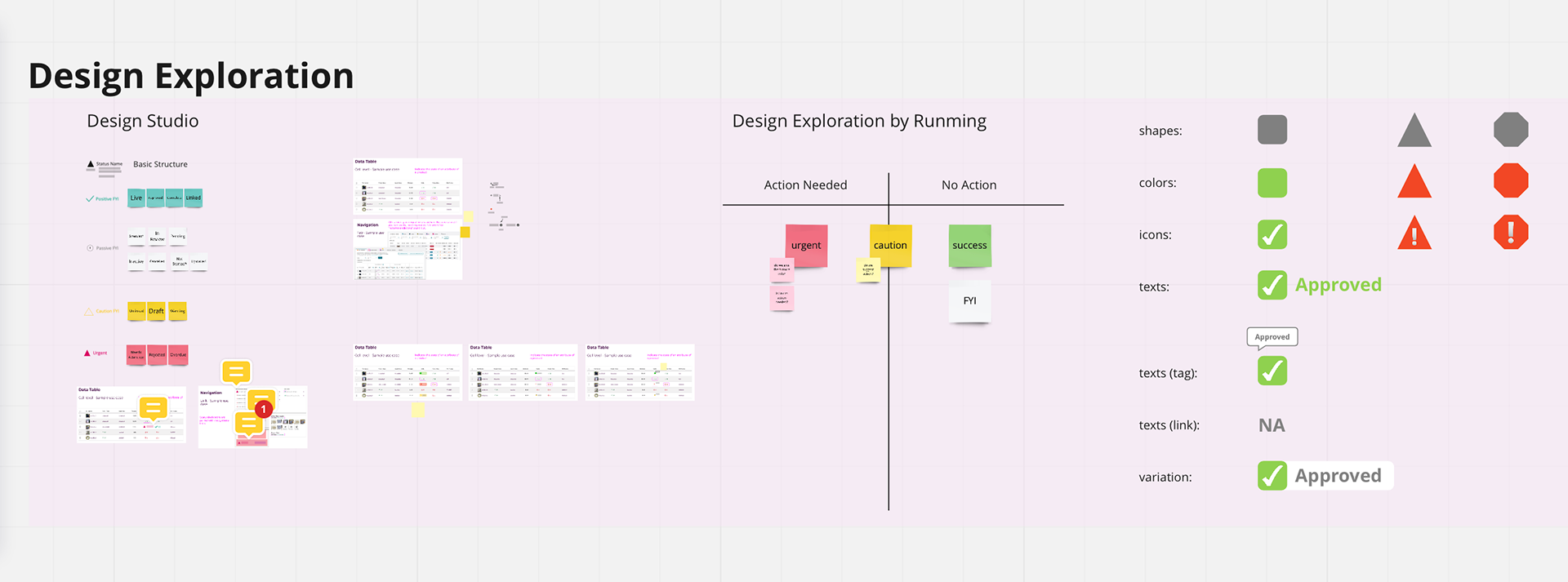The image size is (1568, 582).
Task: Select the gray rounded square shape
Action: coord(1272,130)
